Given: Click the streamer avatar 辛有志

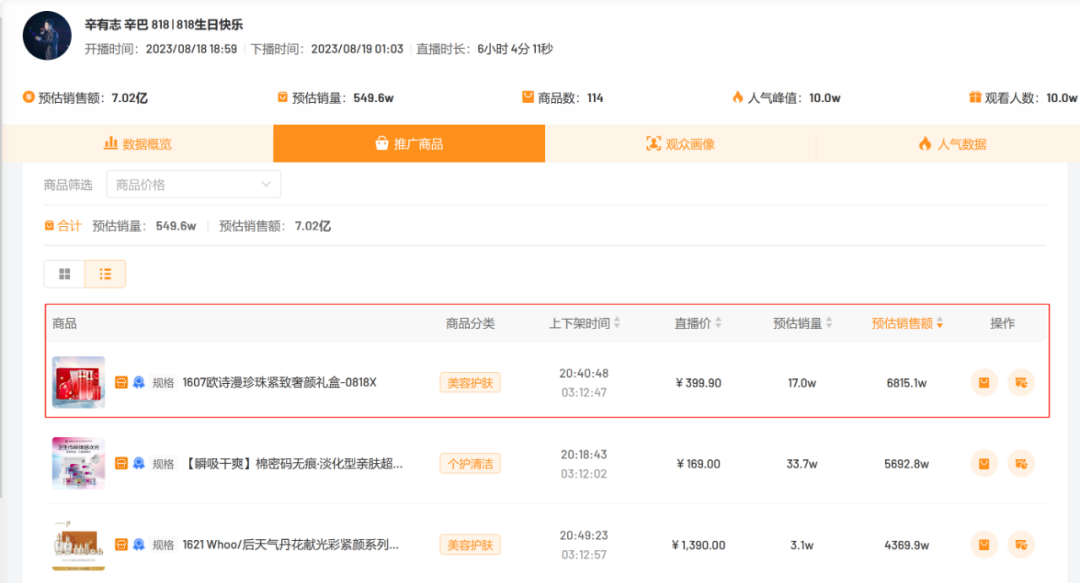Looking at the screenshot, I should coord(47,35).
